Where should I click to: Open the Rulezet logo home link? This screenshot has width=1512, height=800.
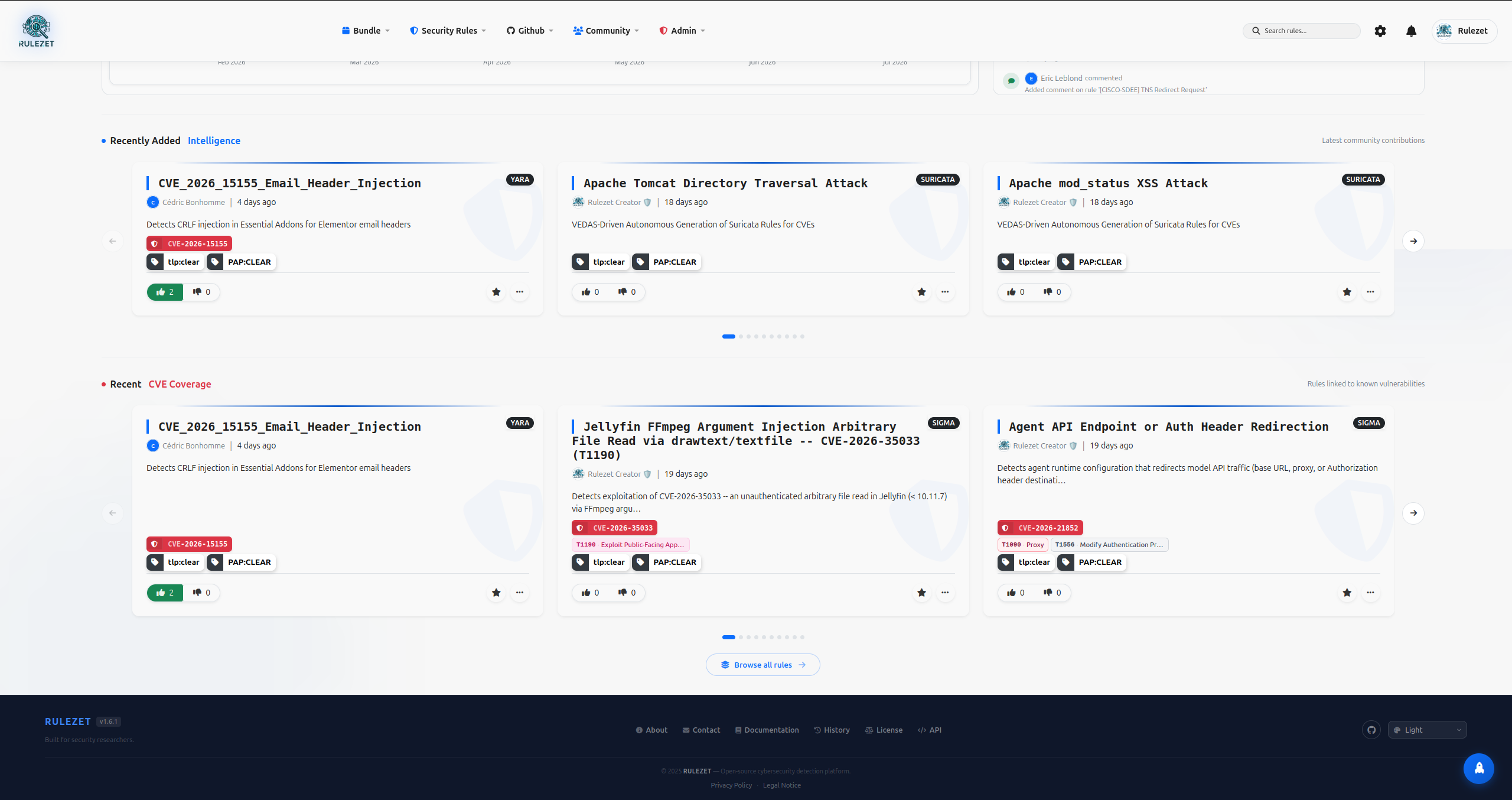click(37, 31)
